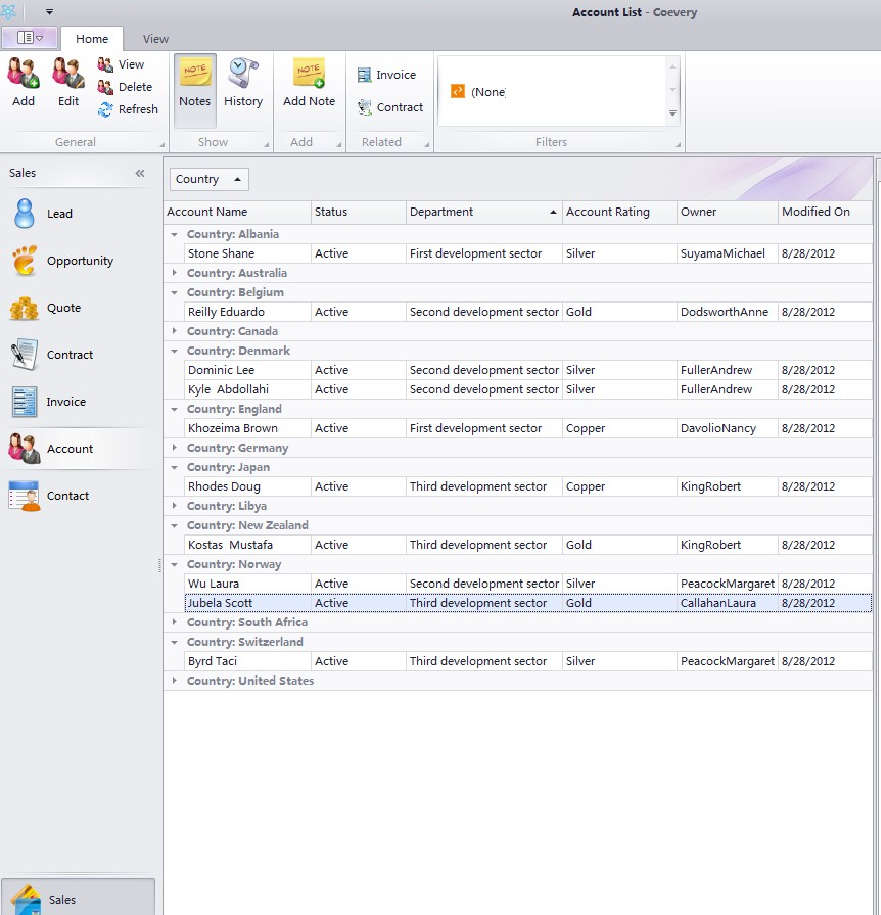
Task: Open Quote in the Sales sidebar
Action: [x=45, y=308]
